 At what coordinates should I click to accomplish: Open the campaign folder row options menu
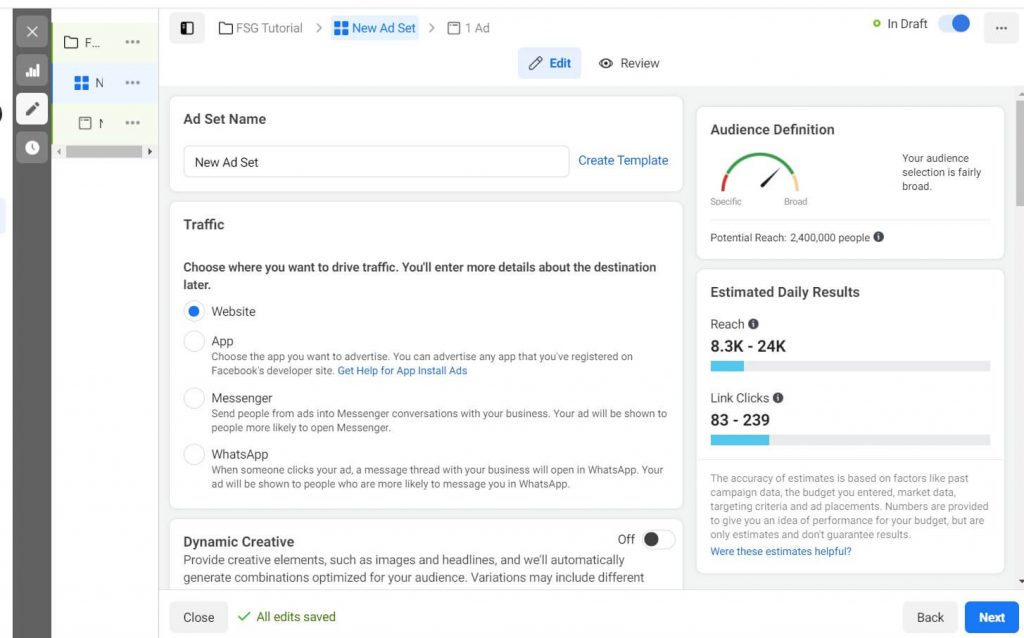click(133, 42)
